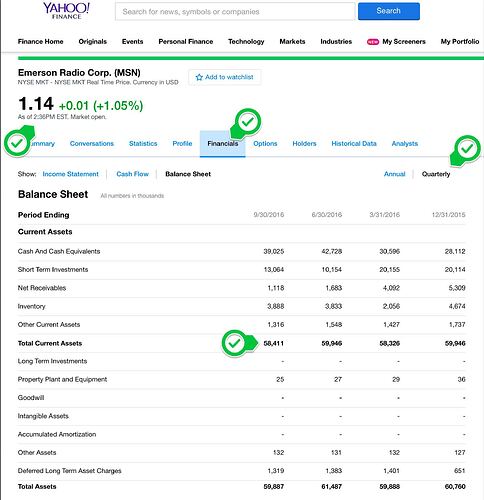Open the Historical Data tab
This screenshot has width=484, height=500.
coord(354,144)
